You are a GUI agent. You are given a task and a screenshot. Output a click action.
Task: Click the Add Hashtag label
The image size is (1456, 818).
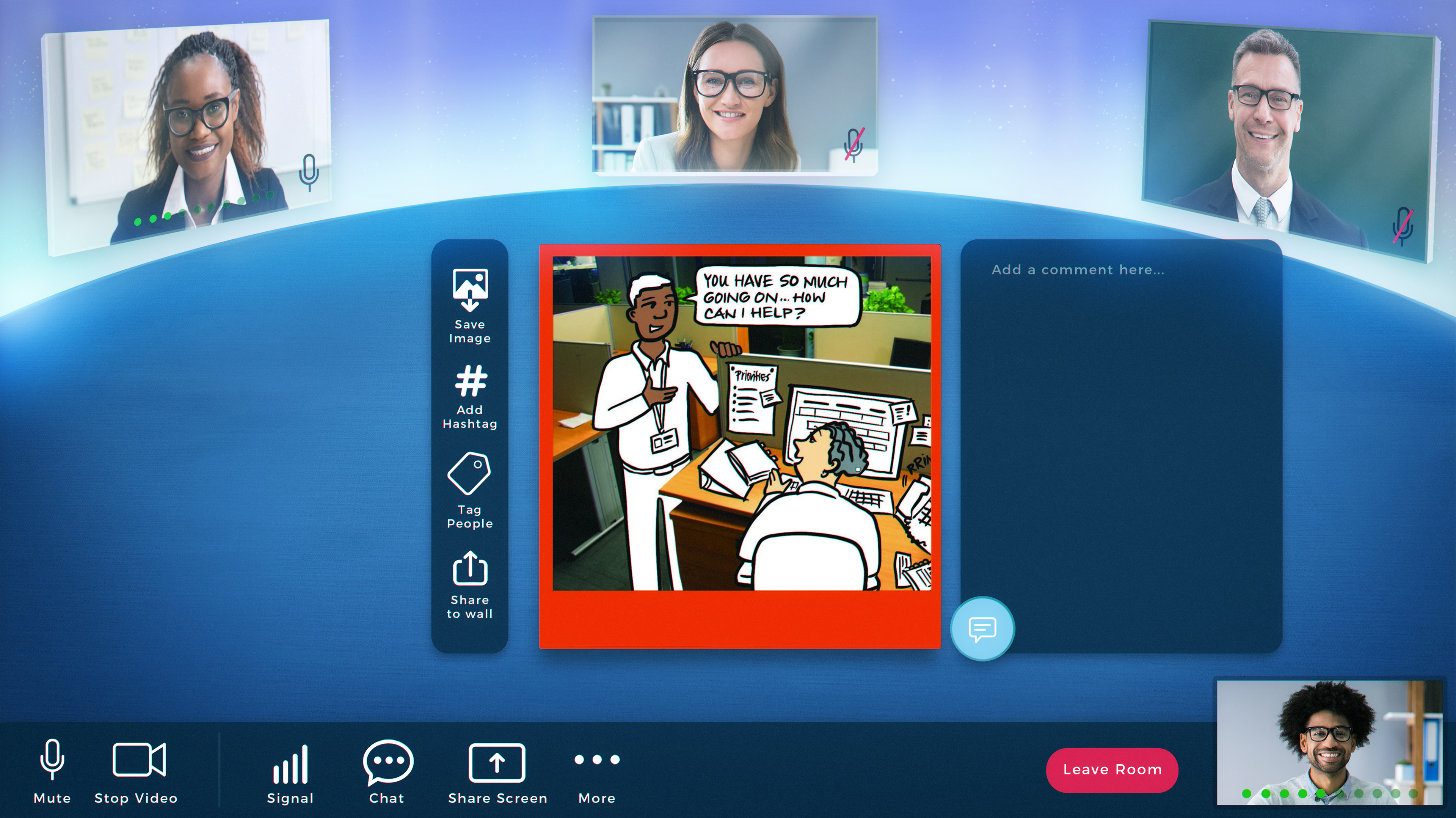click(x=470, y=417)
